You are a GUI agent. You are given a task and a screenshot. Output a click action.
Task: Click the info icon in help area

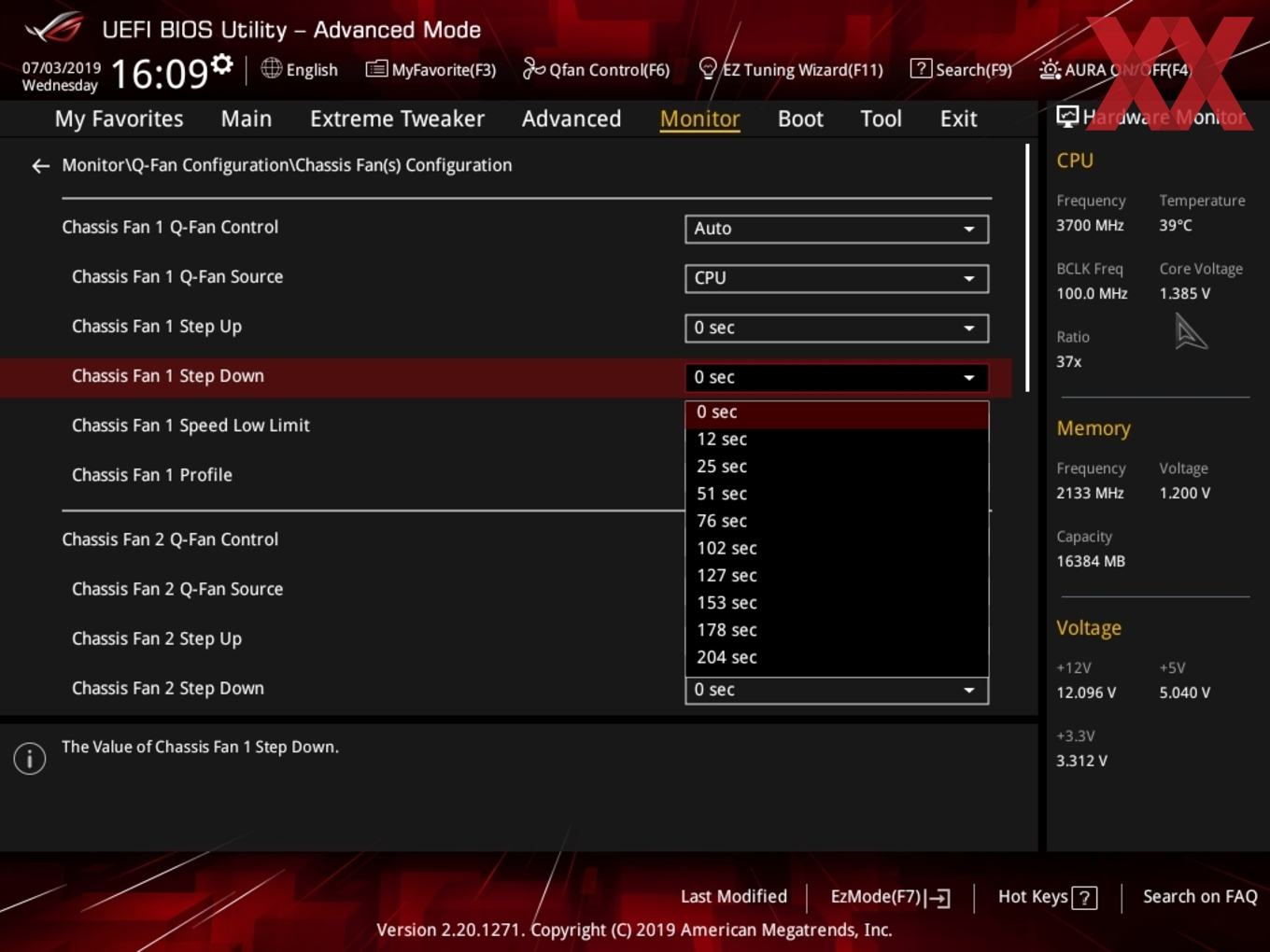pyautogui.click(x=30, y=758)
